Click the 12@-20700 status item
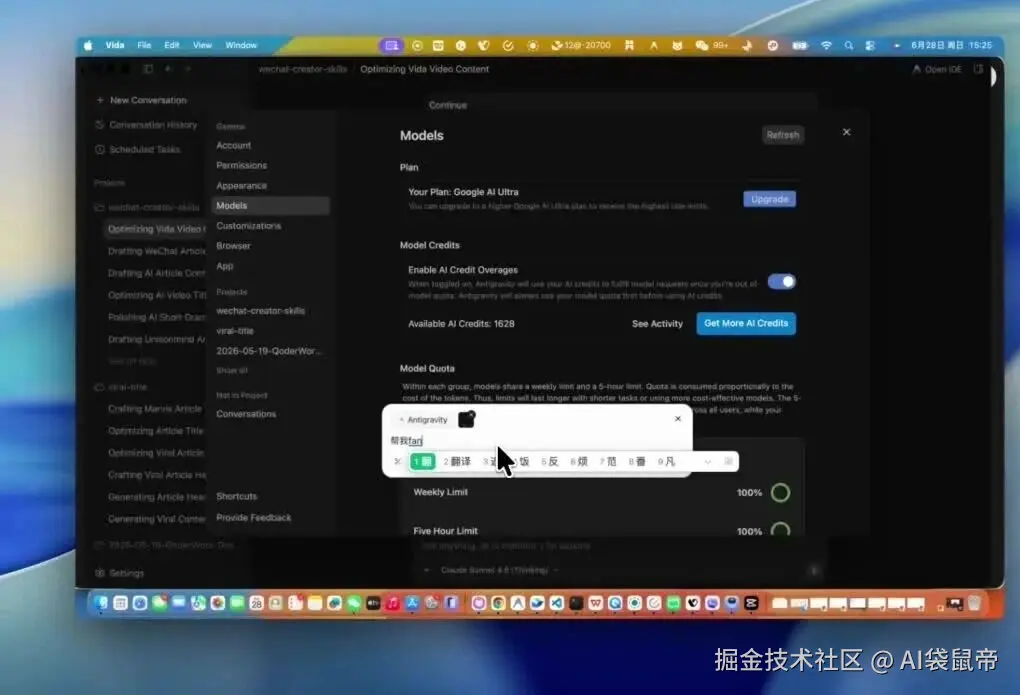The height and width of the screenshot is (695, 1020). 581,45
